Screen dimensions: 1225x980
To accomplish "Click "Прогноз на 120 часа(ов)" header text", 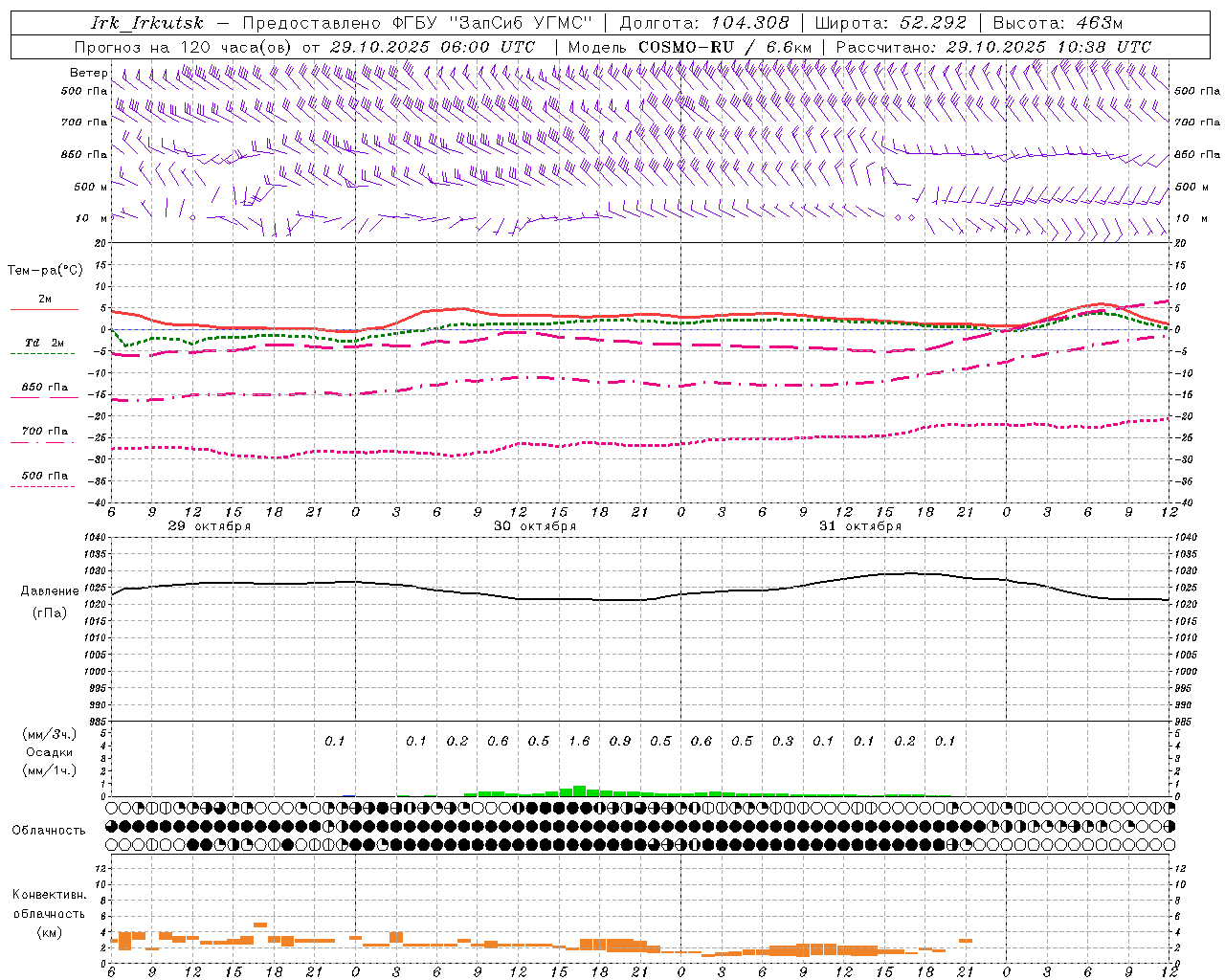I will (x=184, y=47).
